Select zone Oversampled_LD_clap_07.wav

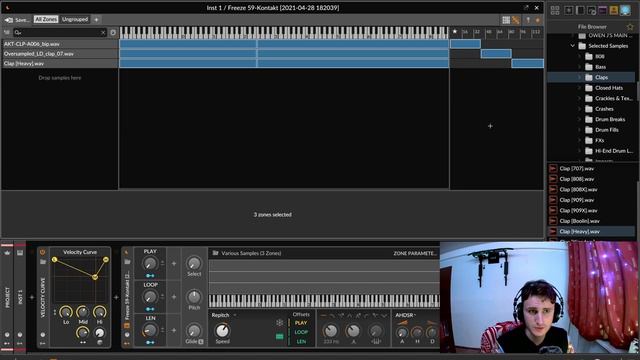(60, 53)
